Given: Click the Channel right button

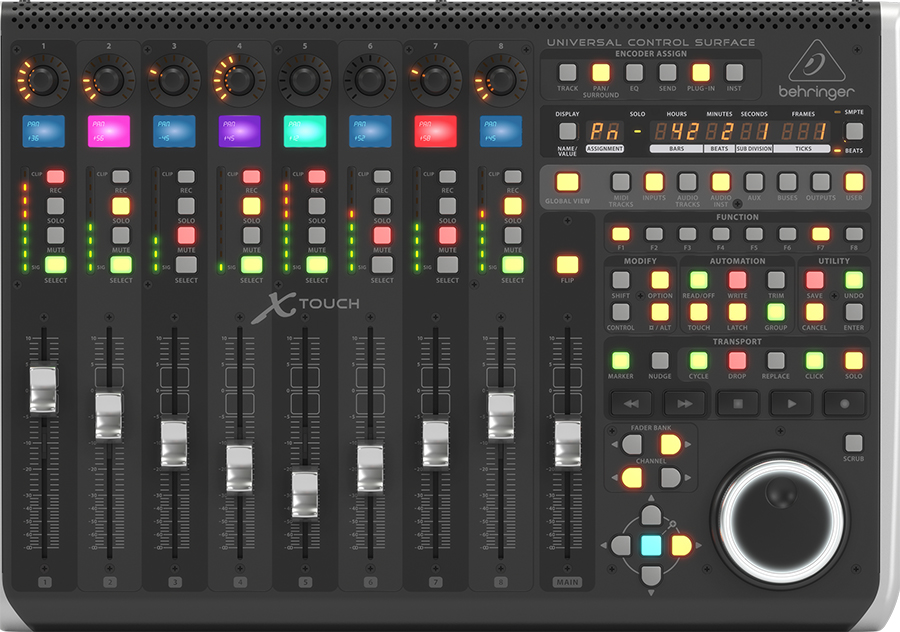Looking at the screenshot, I should click(670, 477).
